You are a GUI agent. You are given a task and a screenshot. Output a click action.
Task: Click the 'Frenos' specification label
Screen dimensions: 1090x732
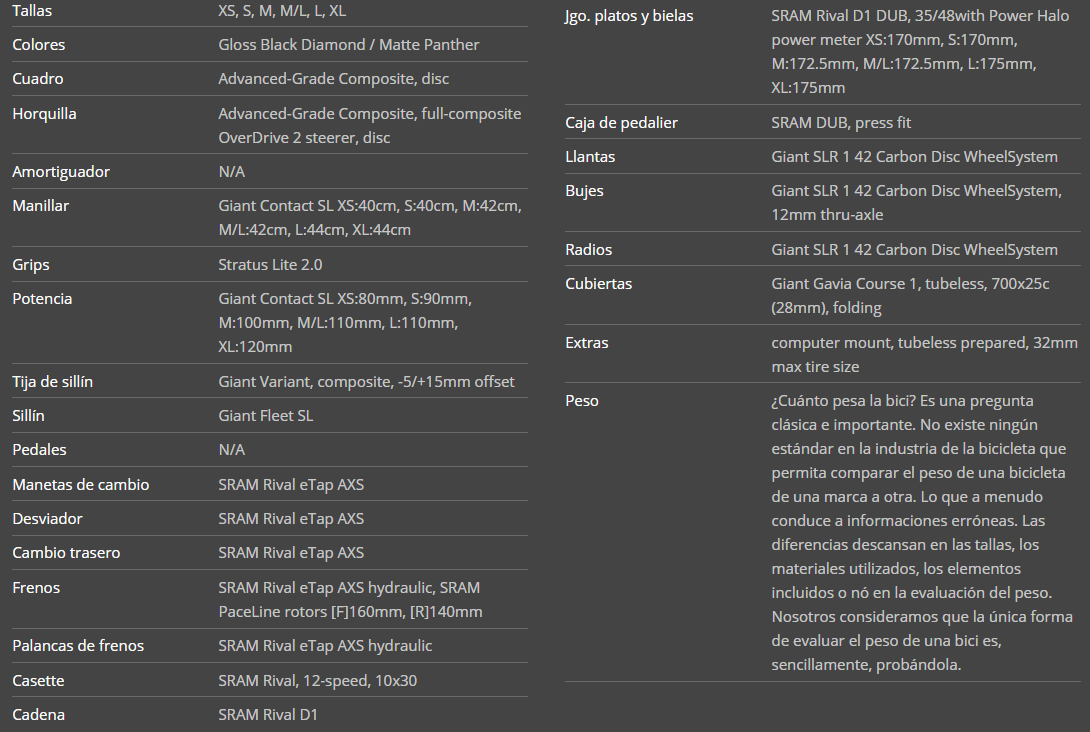(36, 588)
